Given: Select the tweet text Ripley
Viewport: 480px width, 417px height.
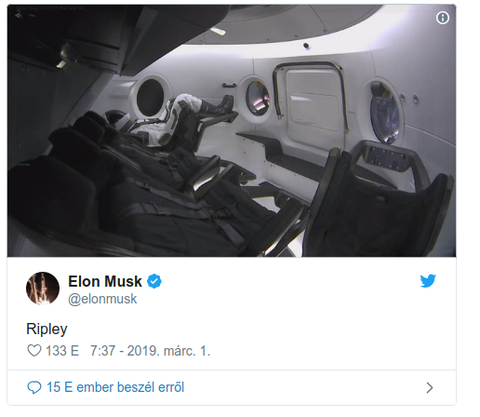Looking at the screenshot, I should (x=47, y=329).
